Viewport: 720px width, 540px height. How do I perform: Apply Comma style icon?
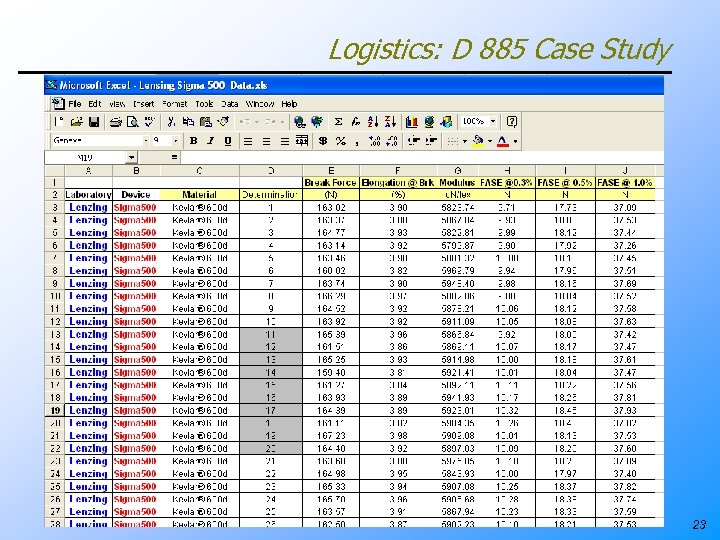pos(357,142)
